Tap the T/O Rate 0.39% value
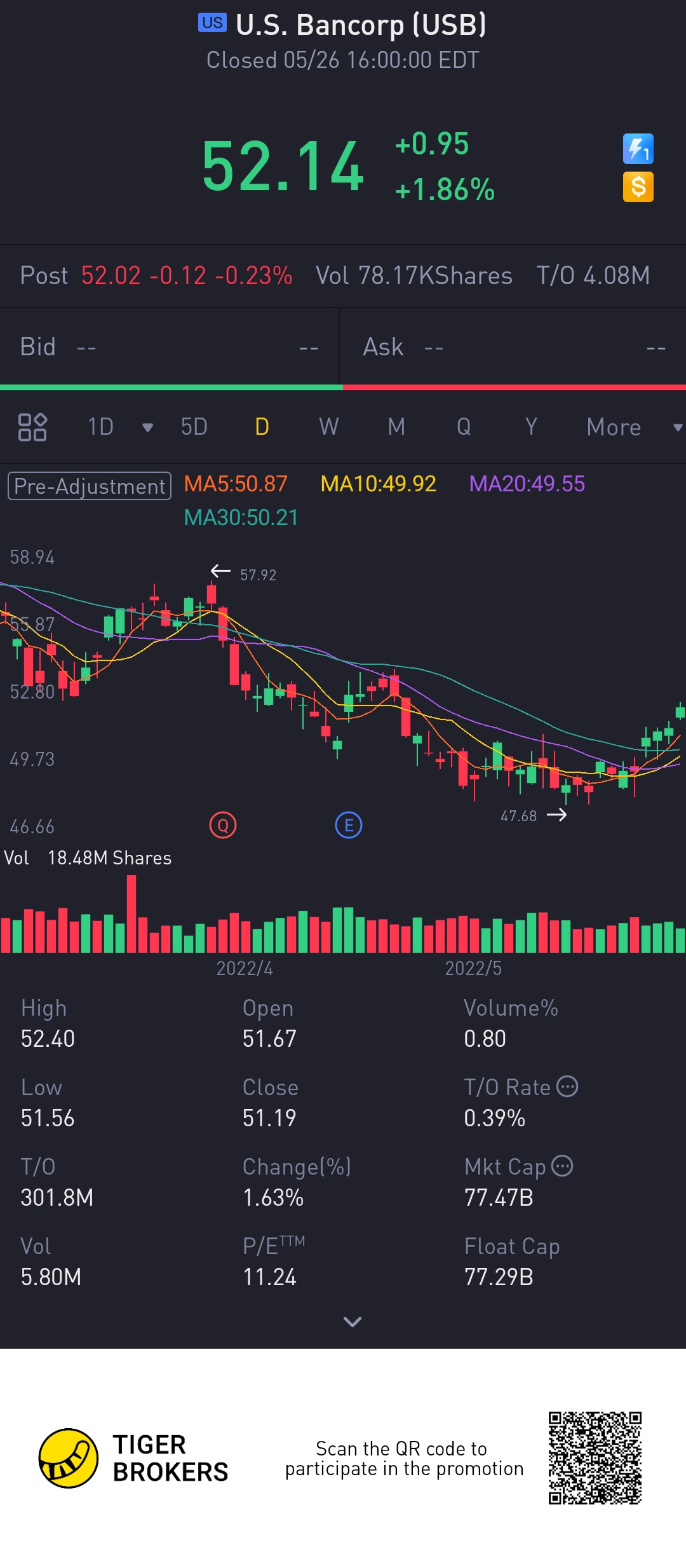The width and height of the screenshot is (686, 1568). pyautogui.click(x=494, y=1118)
